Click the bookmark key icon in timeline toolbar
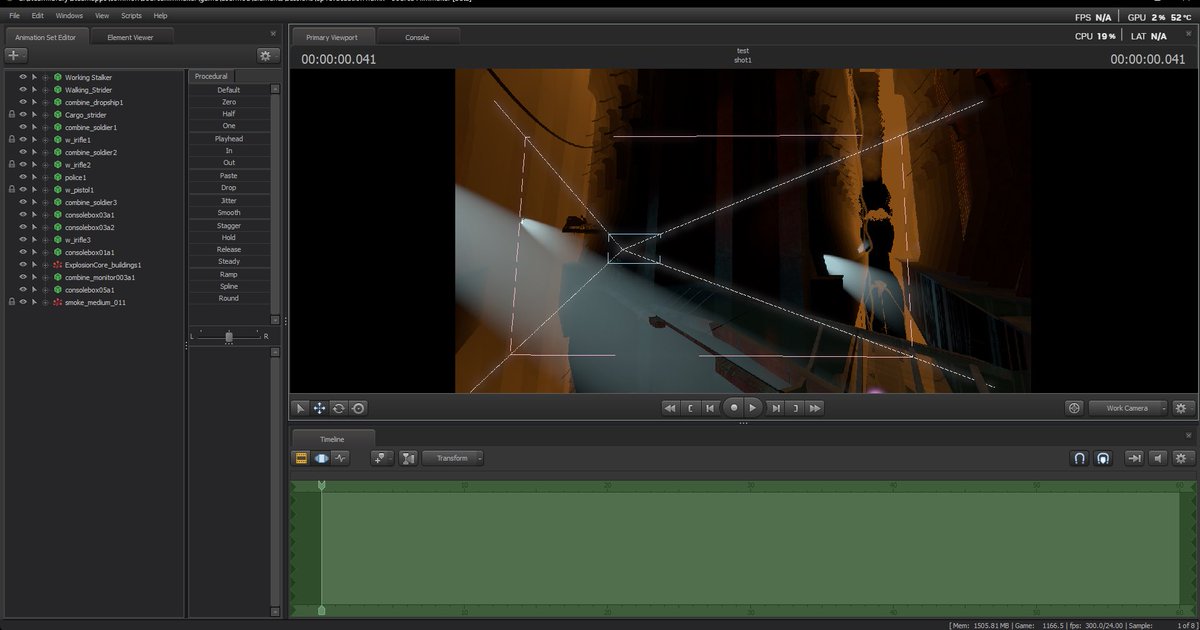 point(381,458)
